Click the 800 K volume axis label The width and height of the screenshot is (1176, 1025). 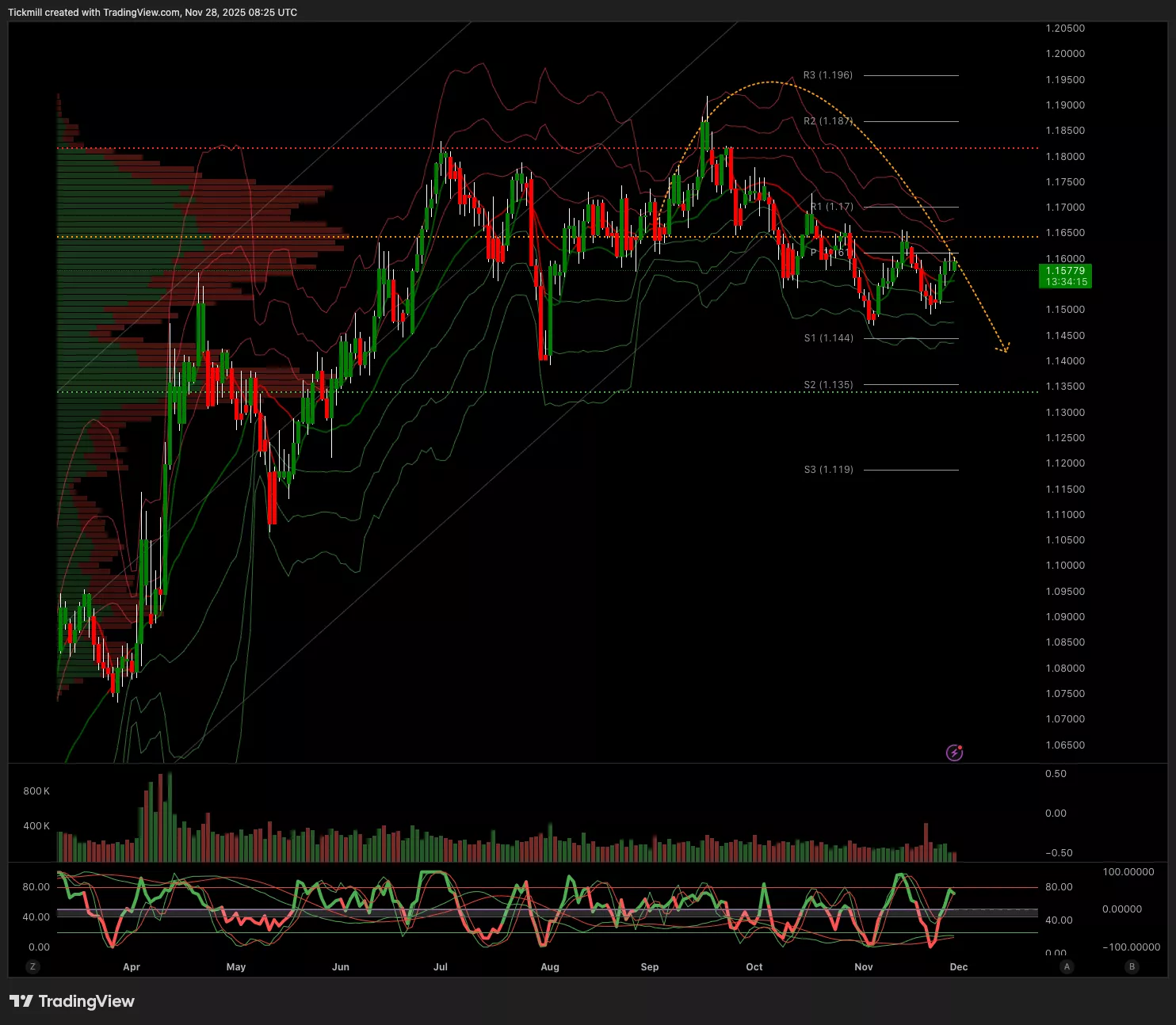pyautogui.click(x=36, y=791)
